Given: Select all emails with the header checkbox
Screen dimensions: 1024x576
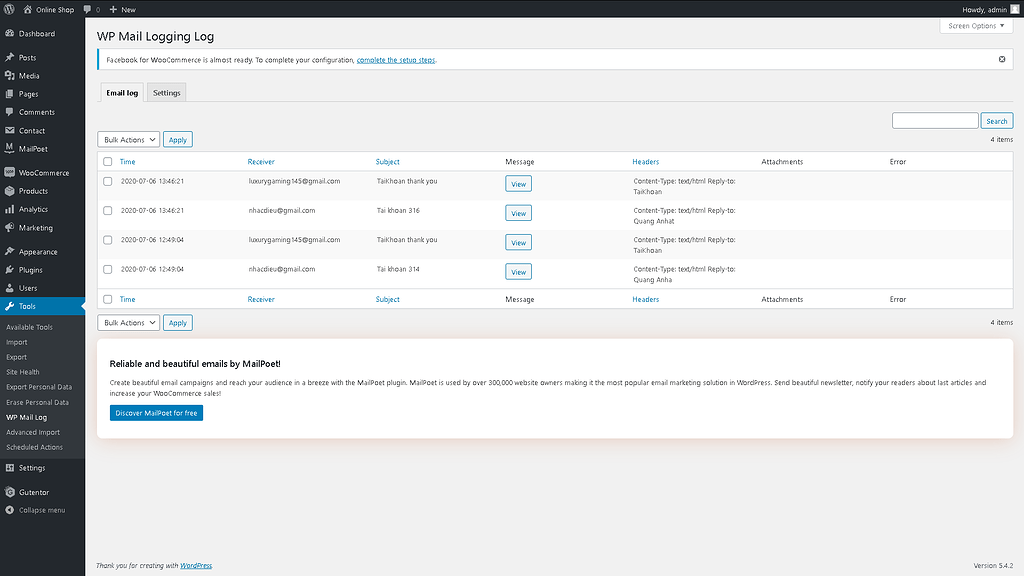Looking at the screenshot, I should pyautogui.click(x=108, y=161).
